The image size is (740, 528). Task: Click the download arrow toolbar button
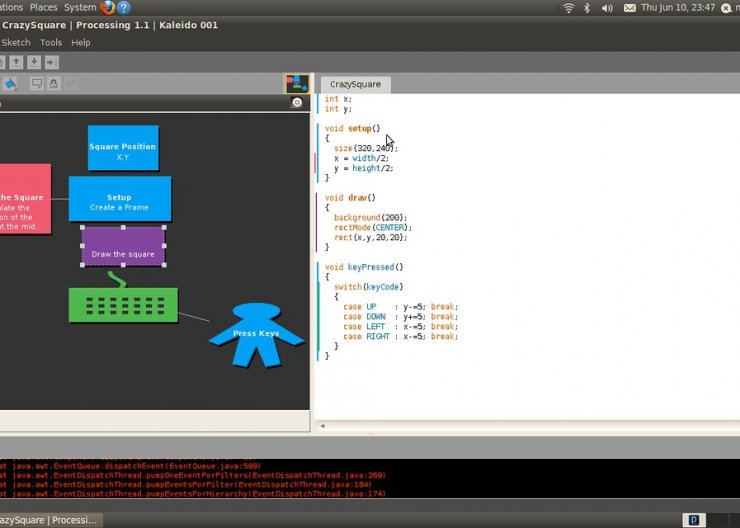click(x=34, y=62)
